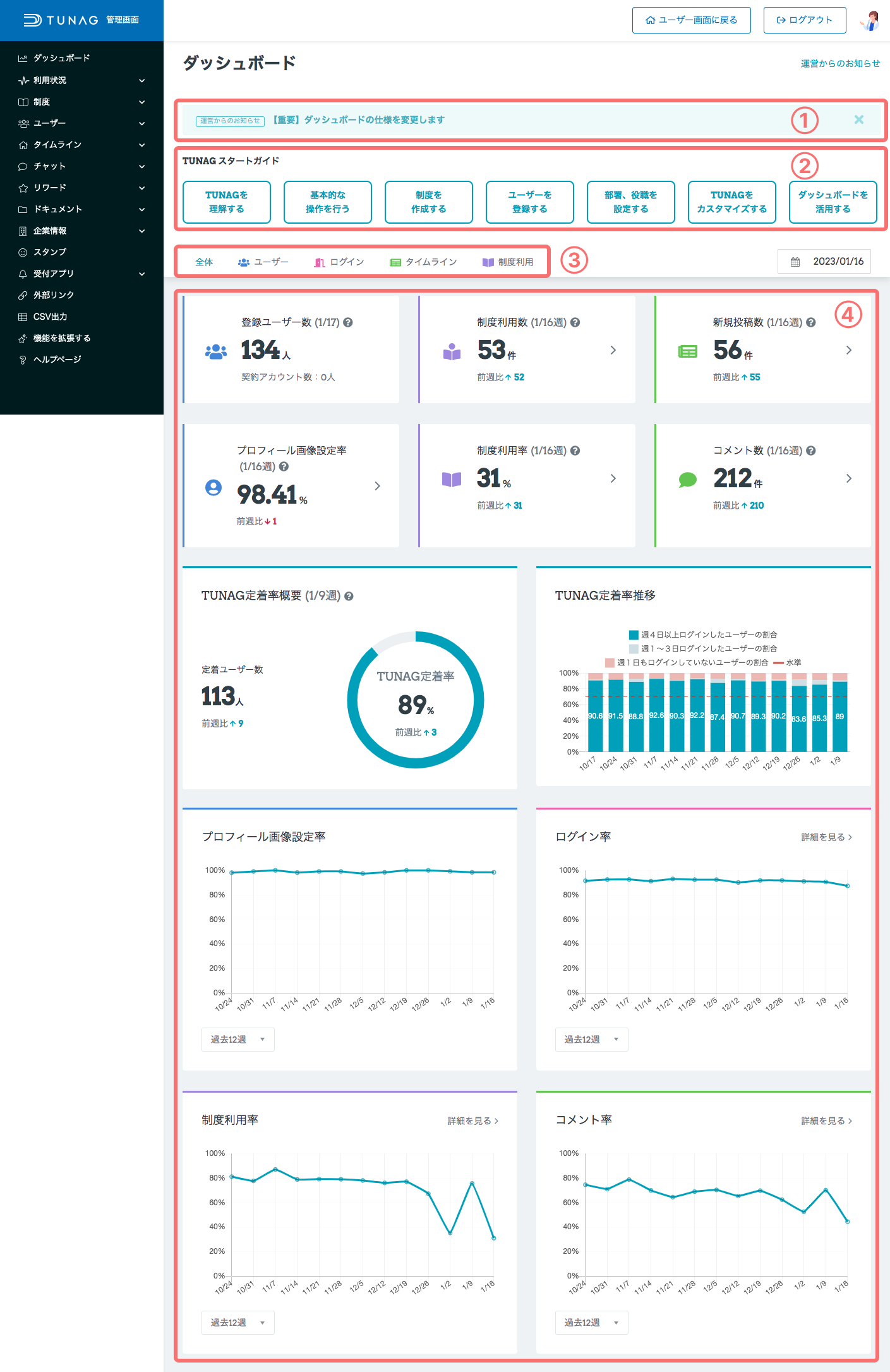This screenshot has width=890, height=1372.
Task: Click the calendar icon beside 2023/01/16
Action: pos(795,262)
